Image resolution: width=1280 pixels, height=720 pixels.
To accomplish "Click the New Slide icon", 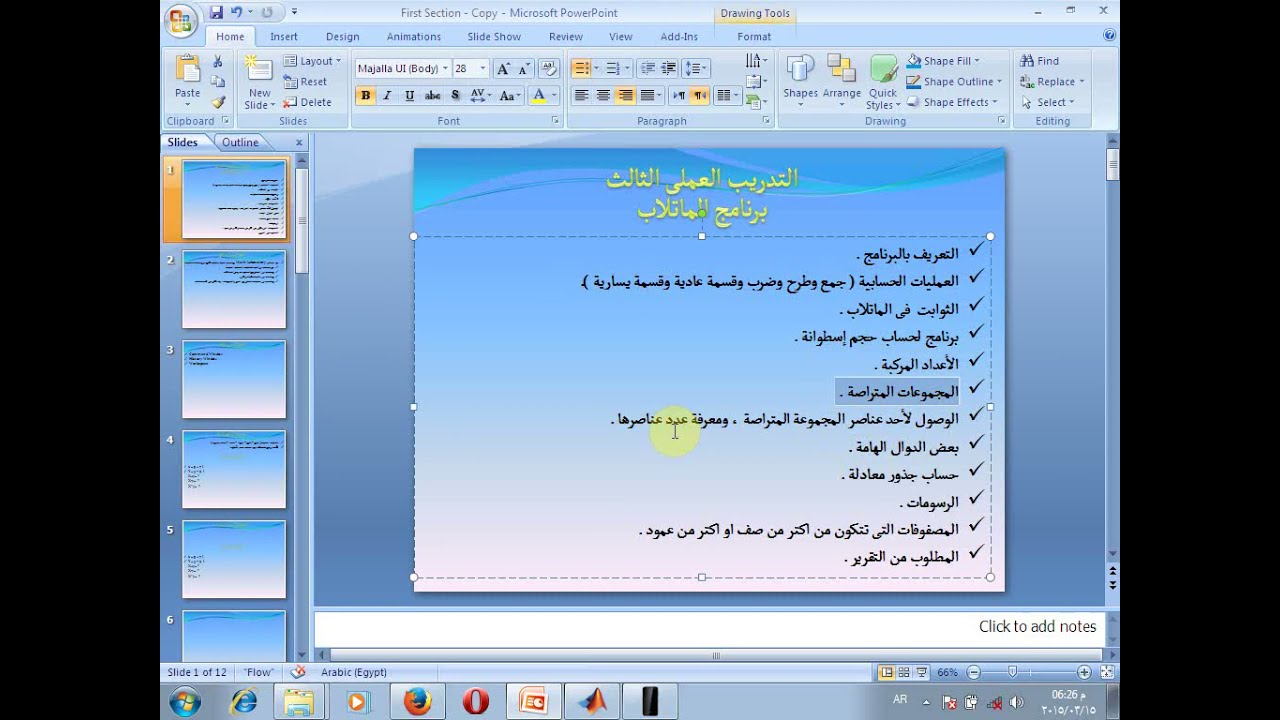I will coord(259,70).
